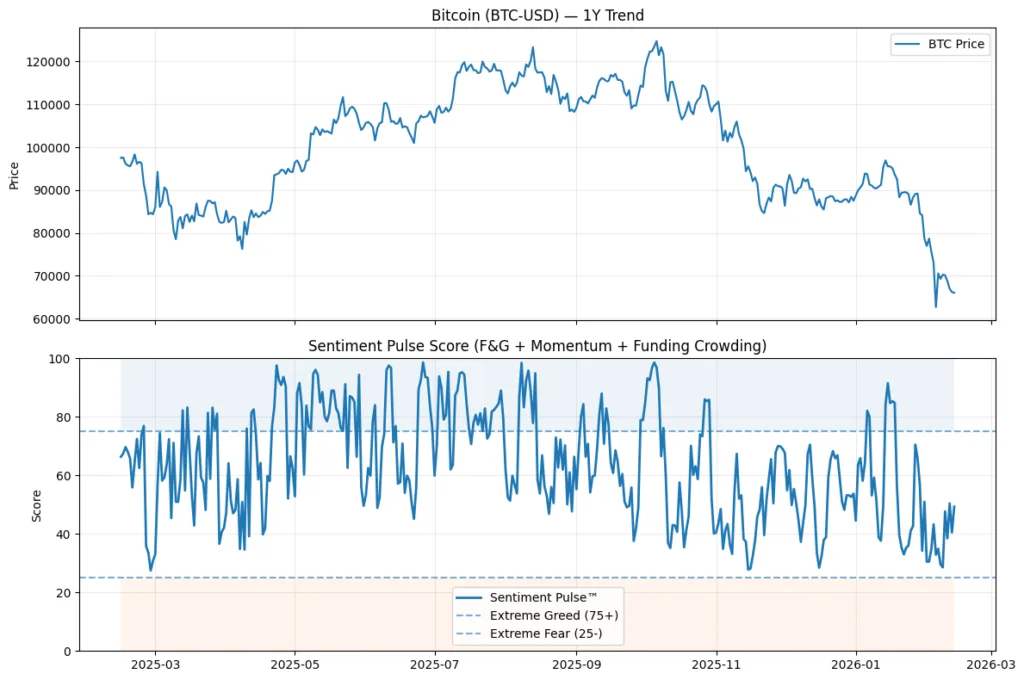Click the 0 score tick label
Image resolution: width=1024 pixels, height=680 pixels.
66,650
